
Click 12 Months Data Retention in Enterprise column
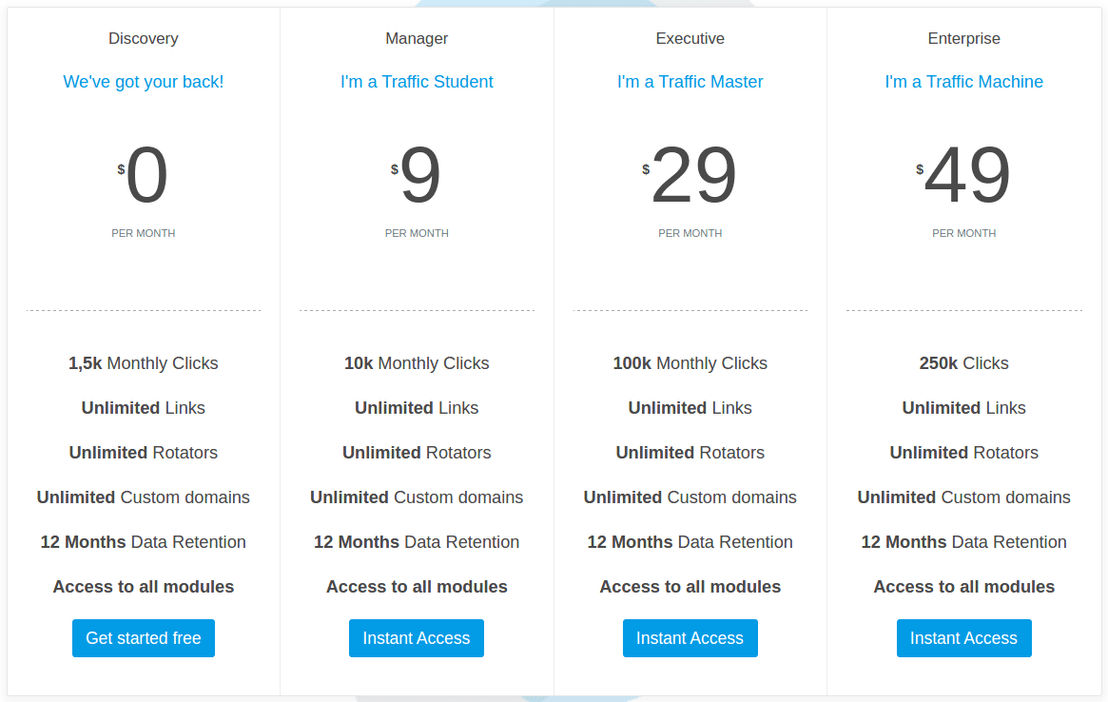964,542
